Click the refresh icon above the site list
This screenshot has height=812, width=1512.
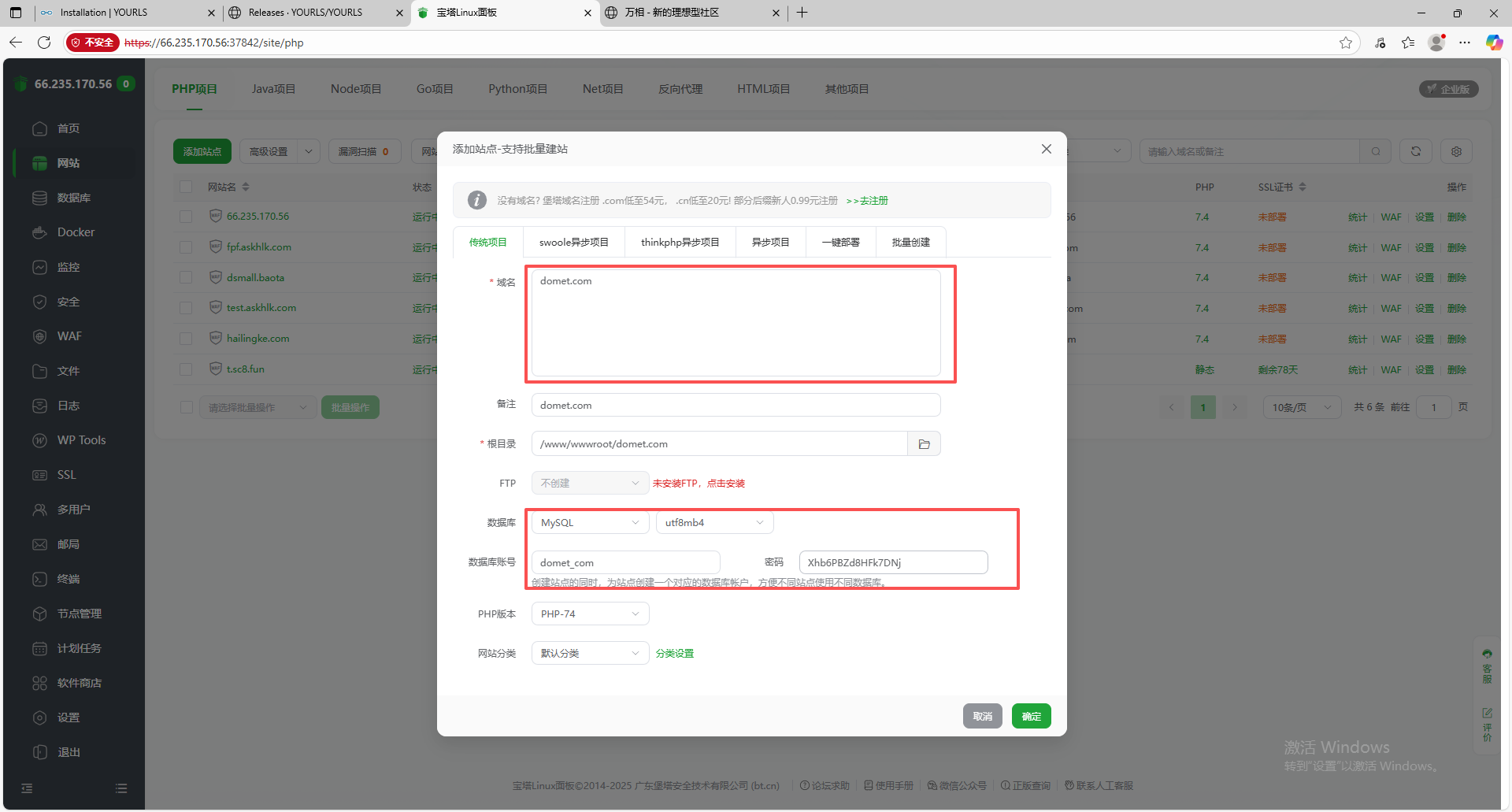(1415, 151)
